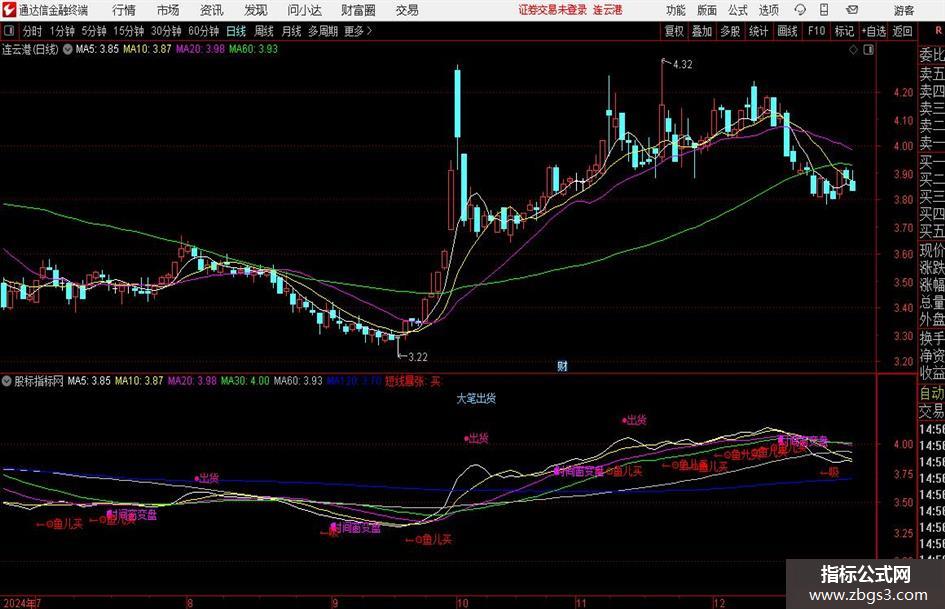Open the 市场 menu
This screenshot has height=609, width=945.
tap(168, 10)
